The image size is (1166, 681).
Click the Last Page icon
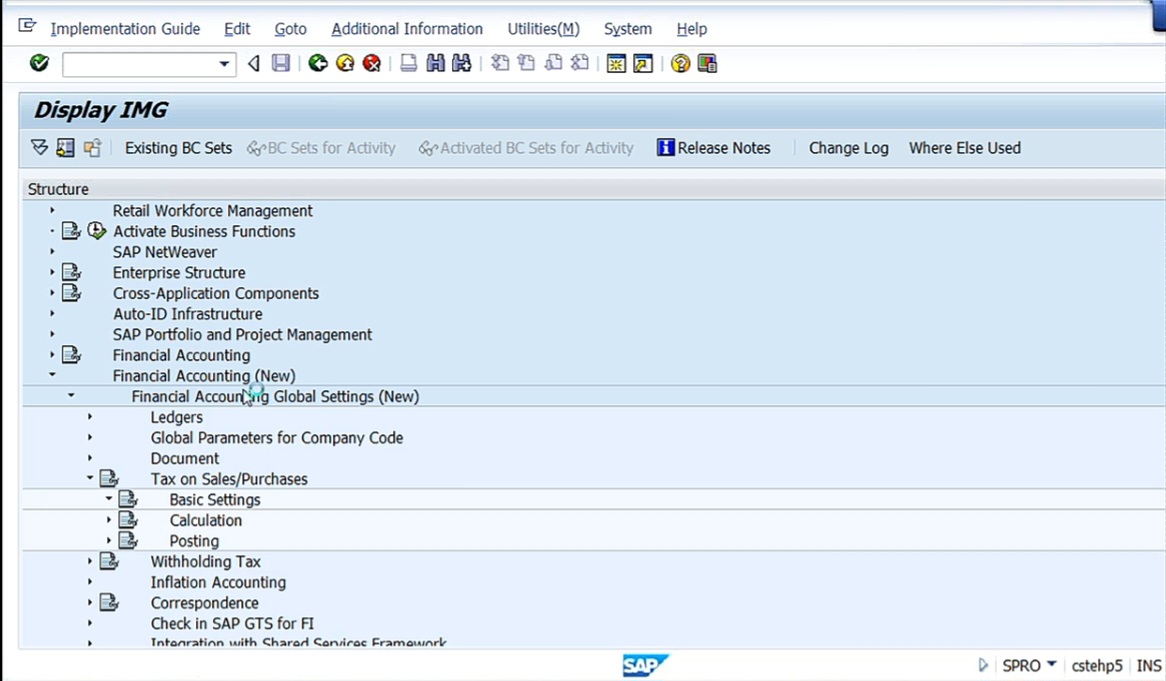tap(579, 63)
